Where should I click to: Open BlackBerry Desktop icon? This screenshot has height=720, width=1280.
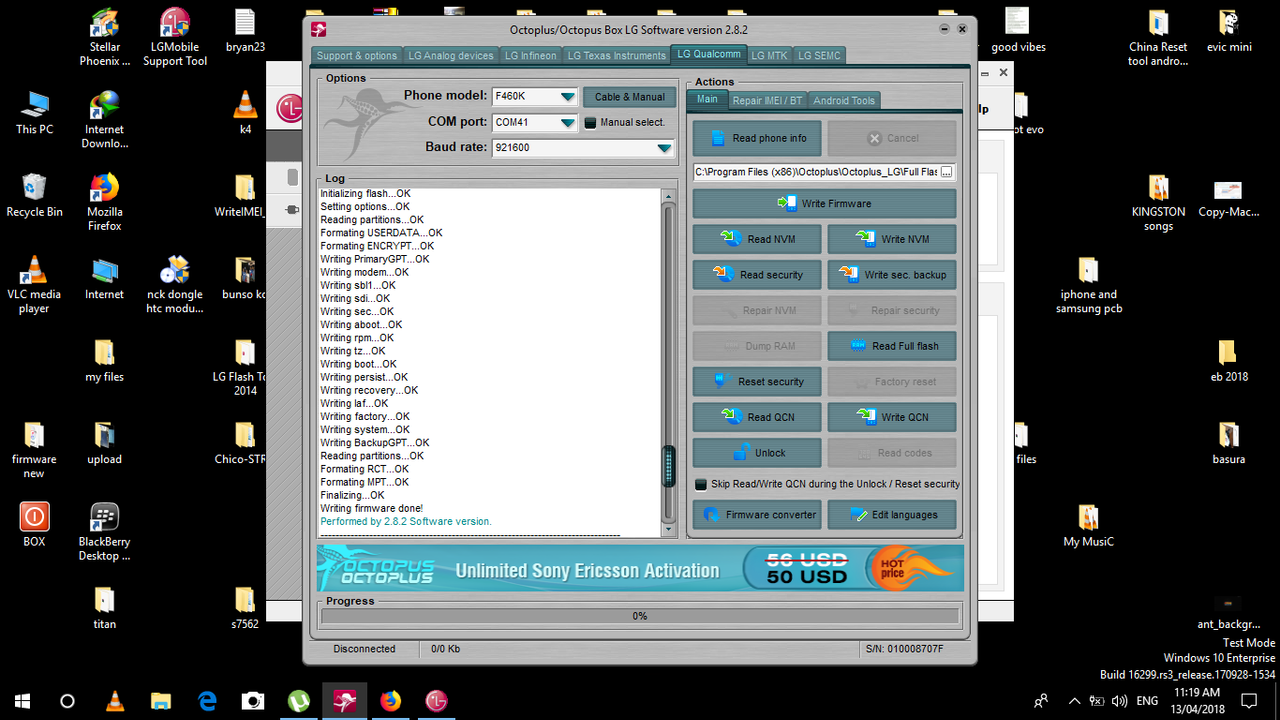[105, 532]
